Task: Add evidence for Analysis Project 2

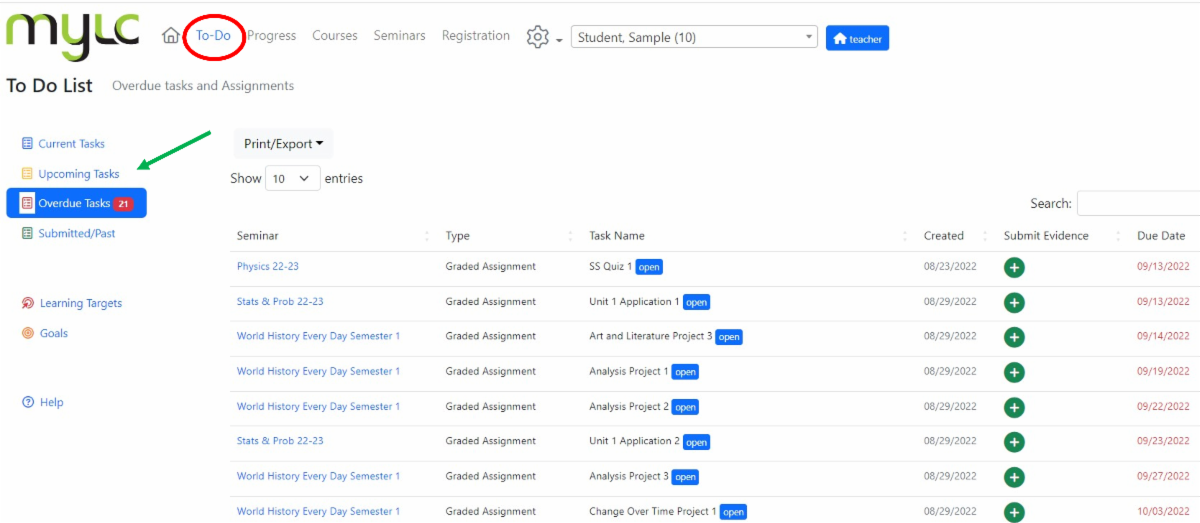Action: (x=1014, y=407)
